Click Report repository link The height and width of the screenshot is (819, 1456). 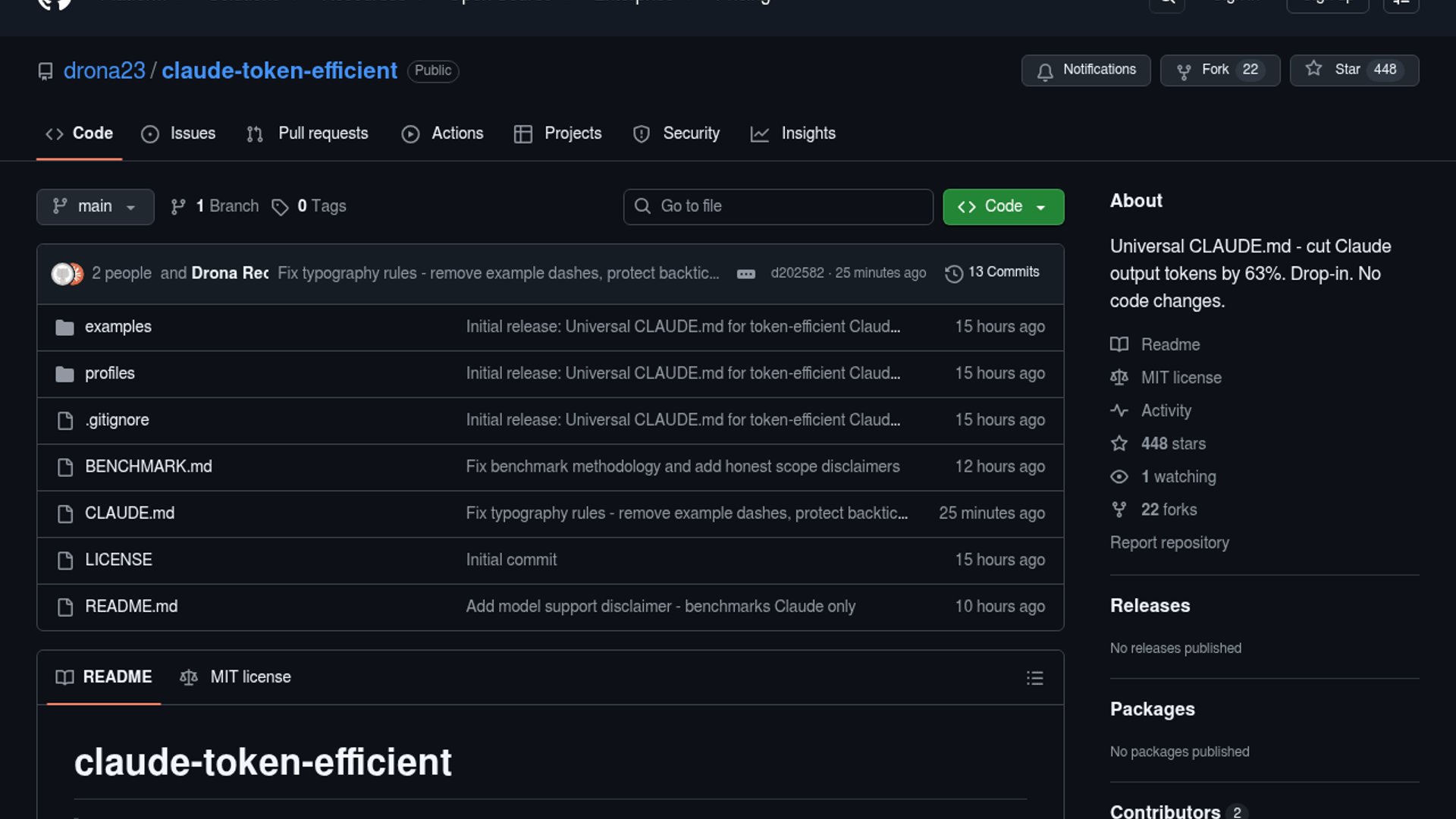tap(1169, 543)
